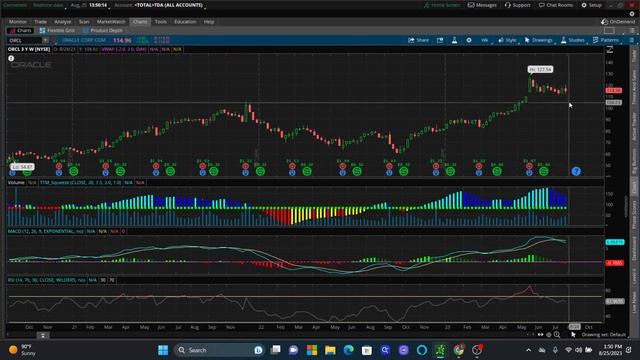Click the pointer cursor icon at bottom

tap(573, 335)
